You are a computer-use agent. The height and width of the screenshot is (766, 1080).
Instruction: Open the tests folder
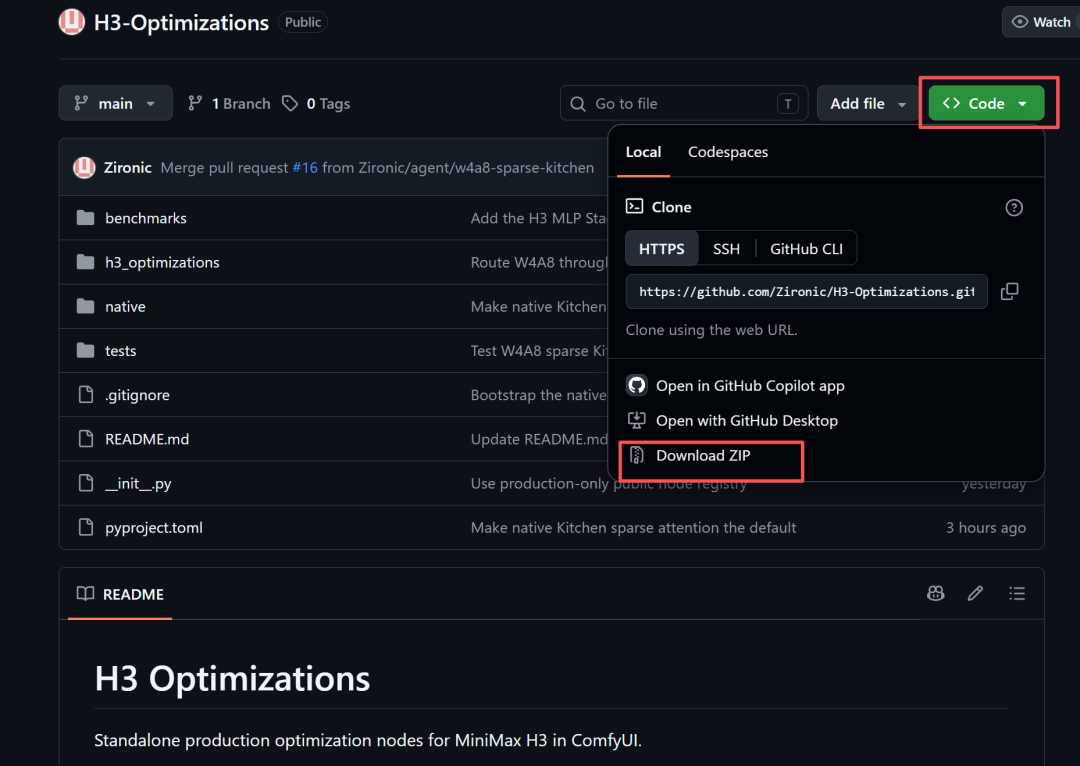121,351
